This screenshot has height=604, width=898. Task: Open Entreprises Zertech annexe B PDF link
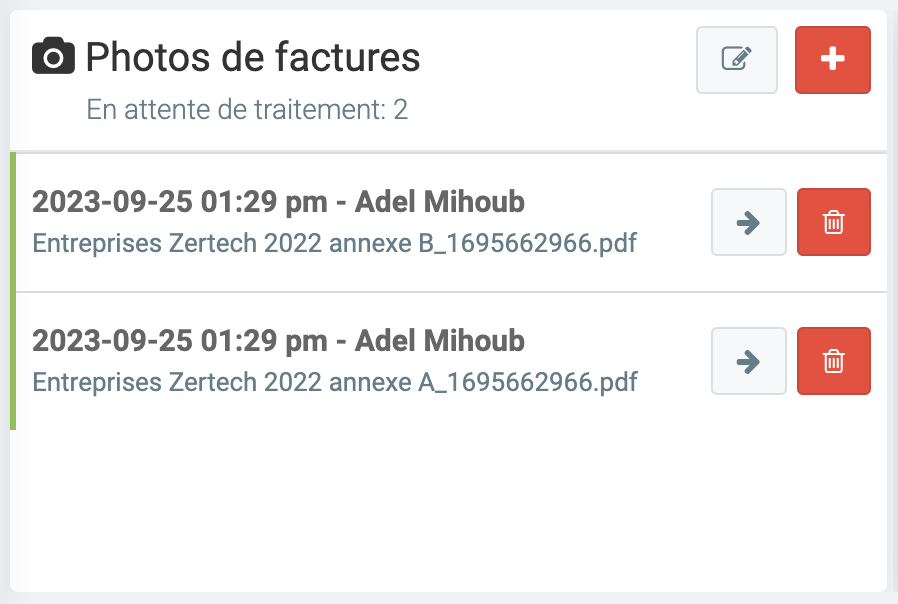tap(335, 243)
